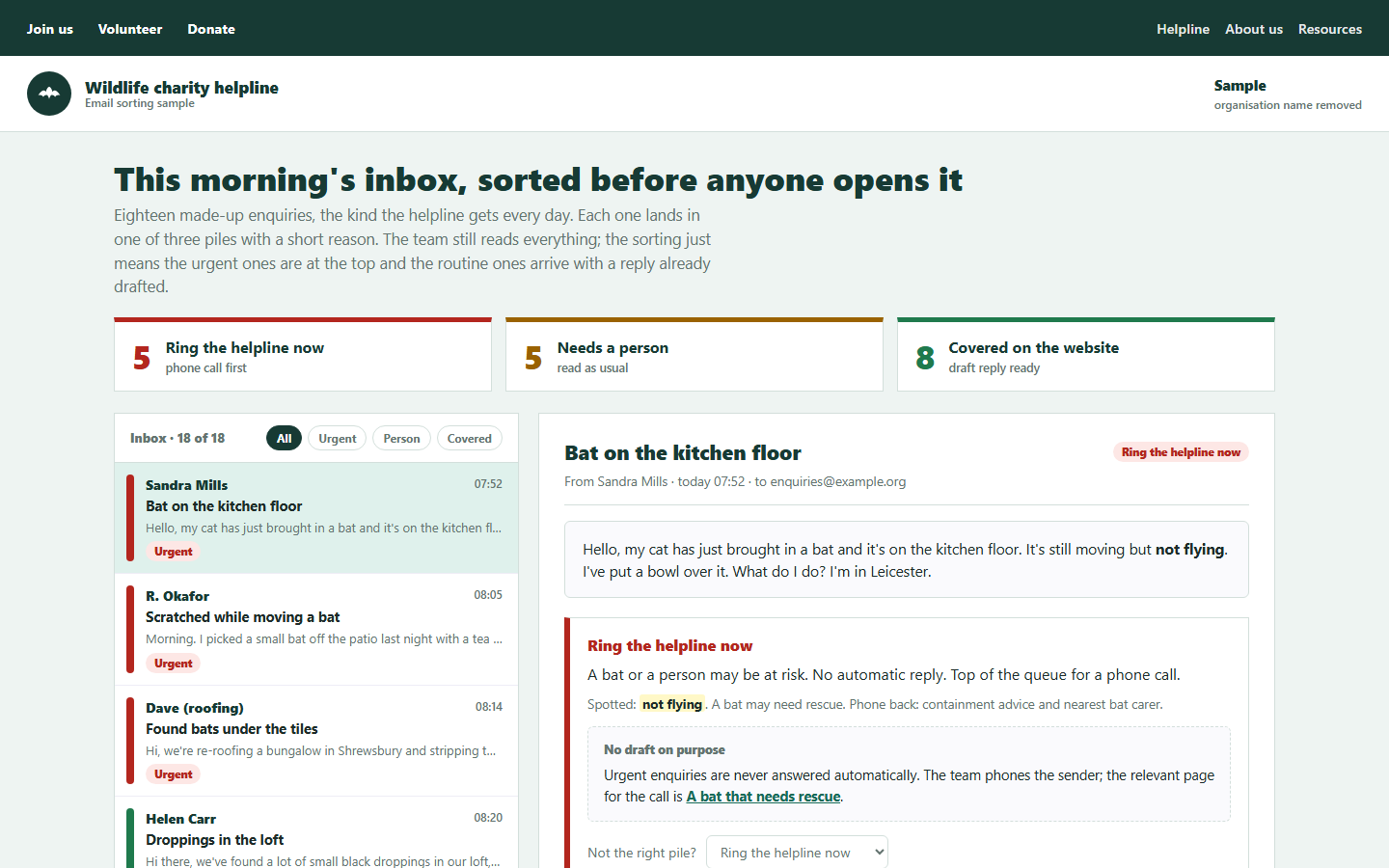Filter inbox by Covered

[x=470, y=438]
